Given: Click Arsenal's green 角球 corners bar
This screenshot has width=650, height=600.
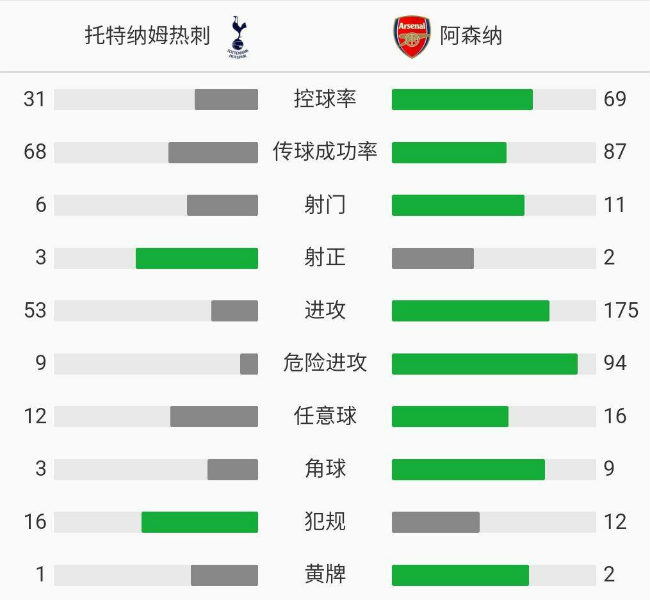Looking at the screenshot, I should [x=468, y=469].
